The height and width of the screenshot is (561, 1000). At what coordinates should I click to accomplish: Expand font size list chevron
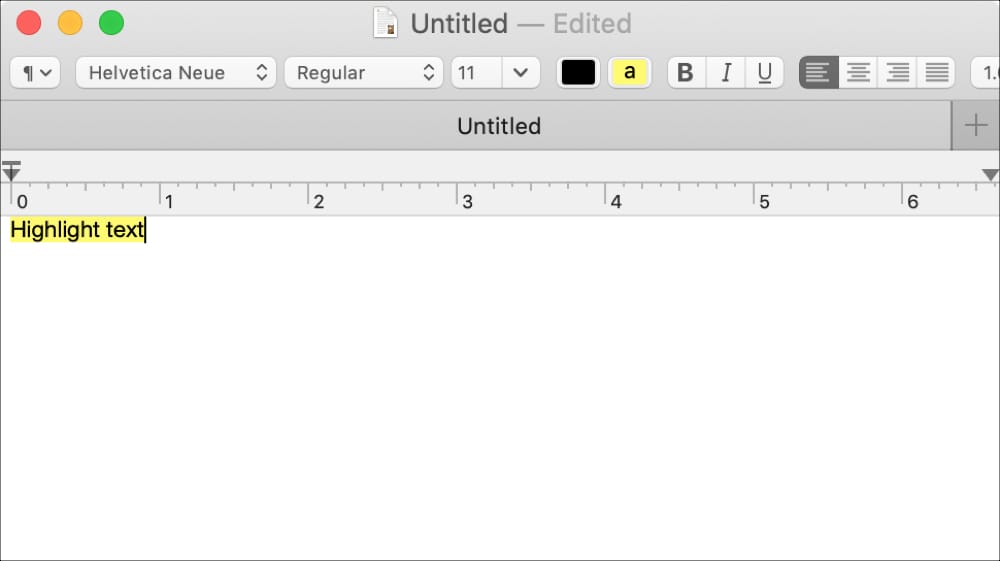[520, 73]
